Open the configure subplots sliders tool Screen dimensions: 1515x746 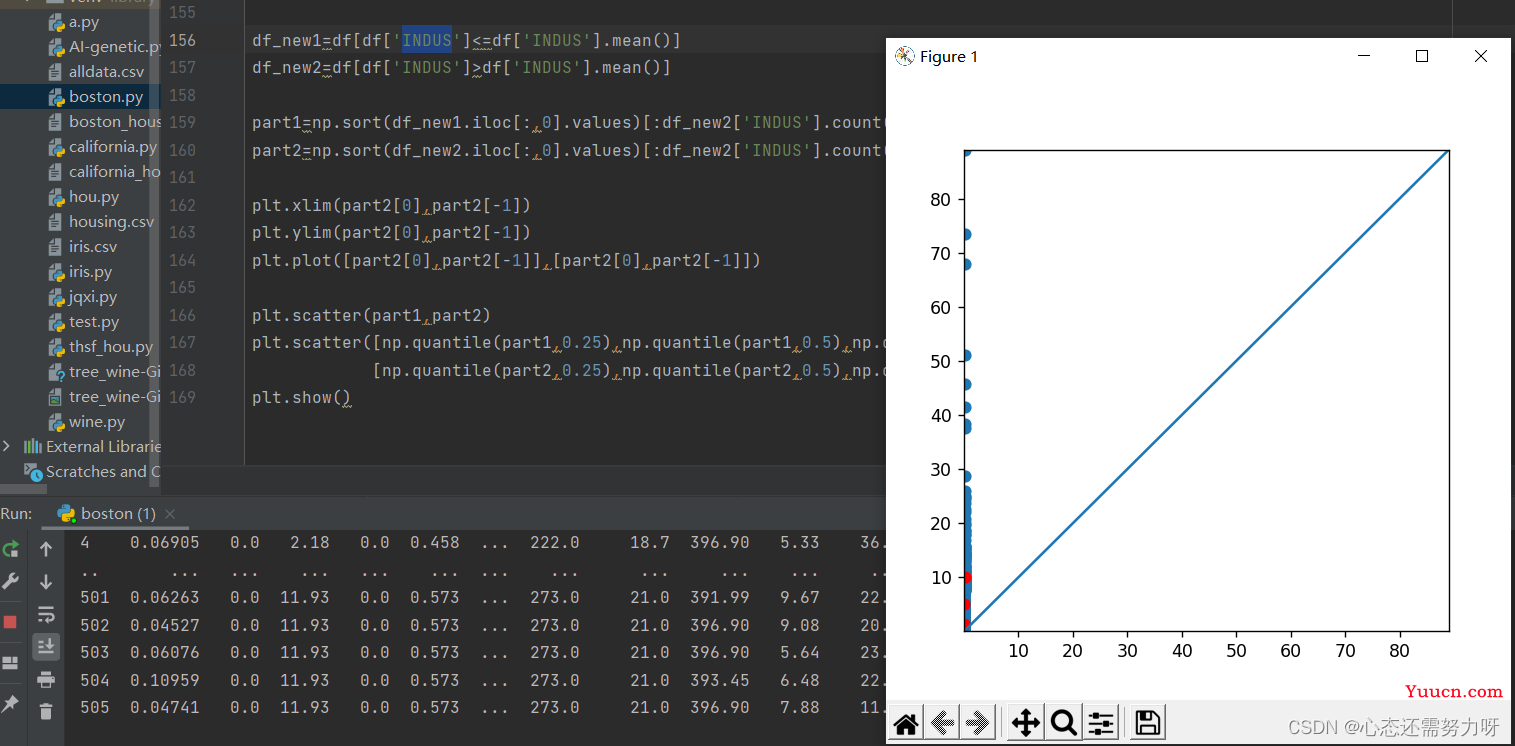[x=1100, y=723]
